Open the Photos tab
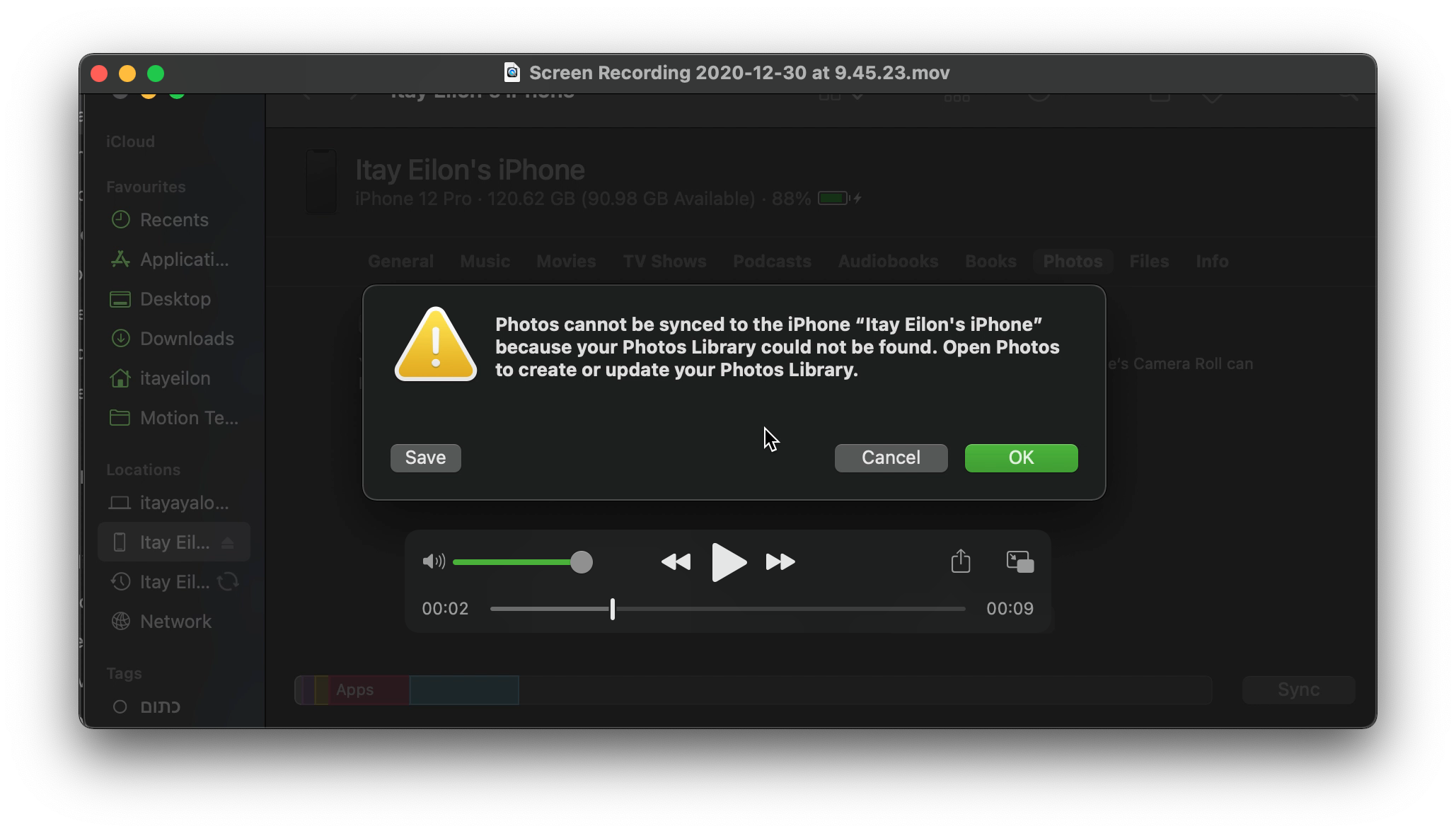 pyautogui.click(x=1073, y=261)
